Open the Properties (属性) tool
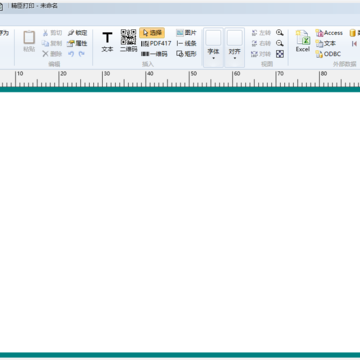The image size is (360, 360). pos(77,43)
